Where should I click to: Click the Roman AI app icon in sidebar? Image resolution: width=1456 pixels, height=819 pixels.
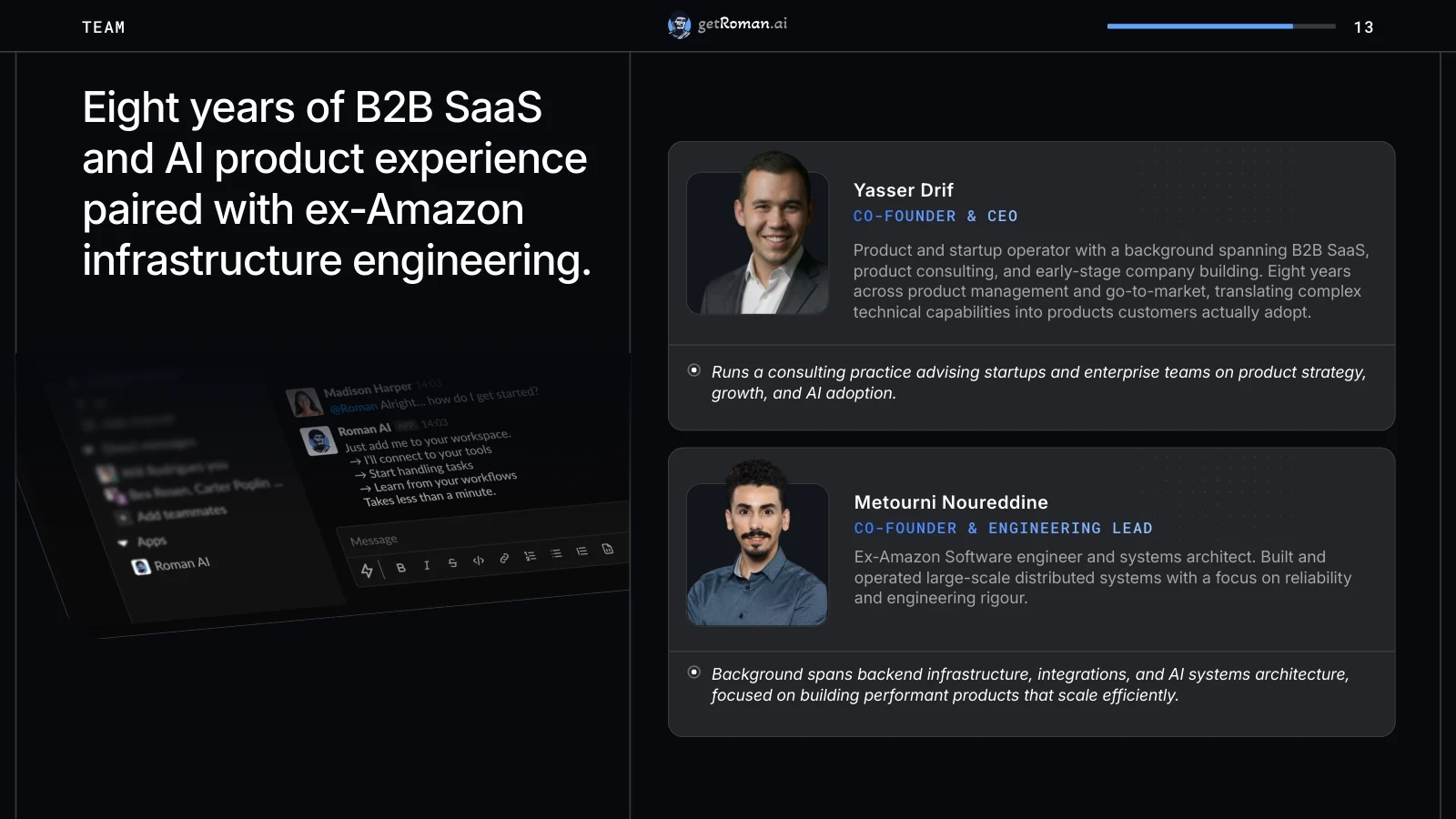pos(141,567)
